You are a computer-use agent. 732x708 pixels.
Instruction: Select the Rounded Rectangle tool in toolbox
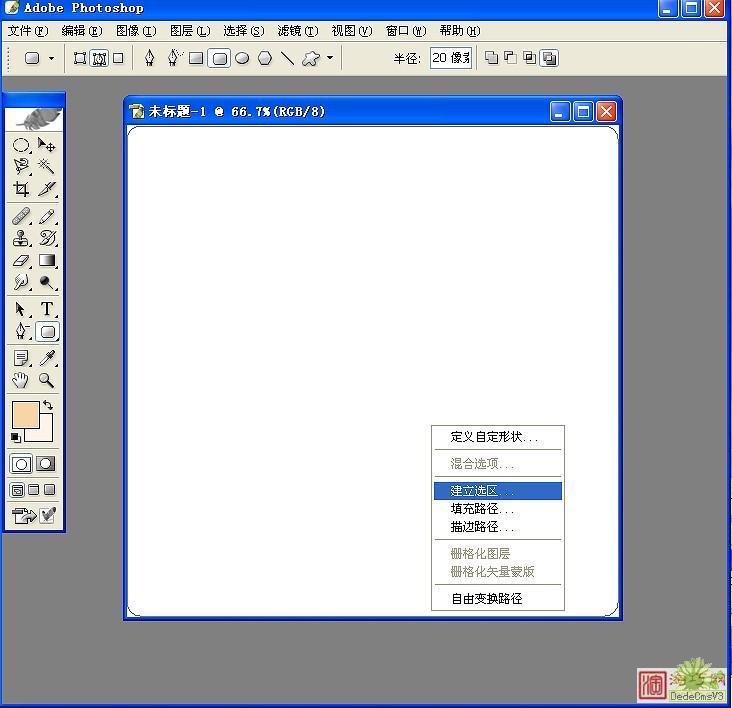point(47,332)
